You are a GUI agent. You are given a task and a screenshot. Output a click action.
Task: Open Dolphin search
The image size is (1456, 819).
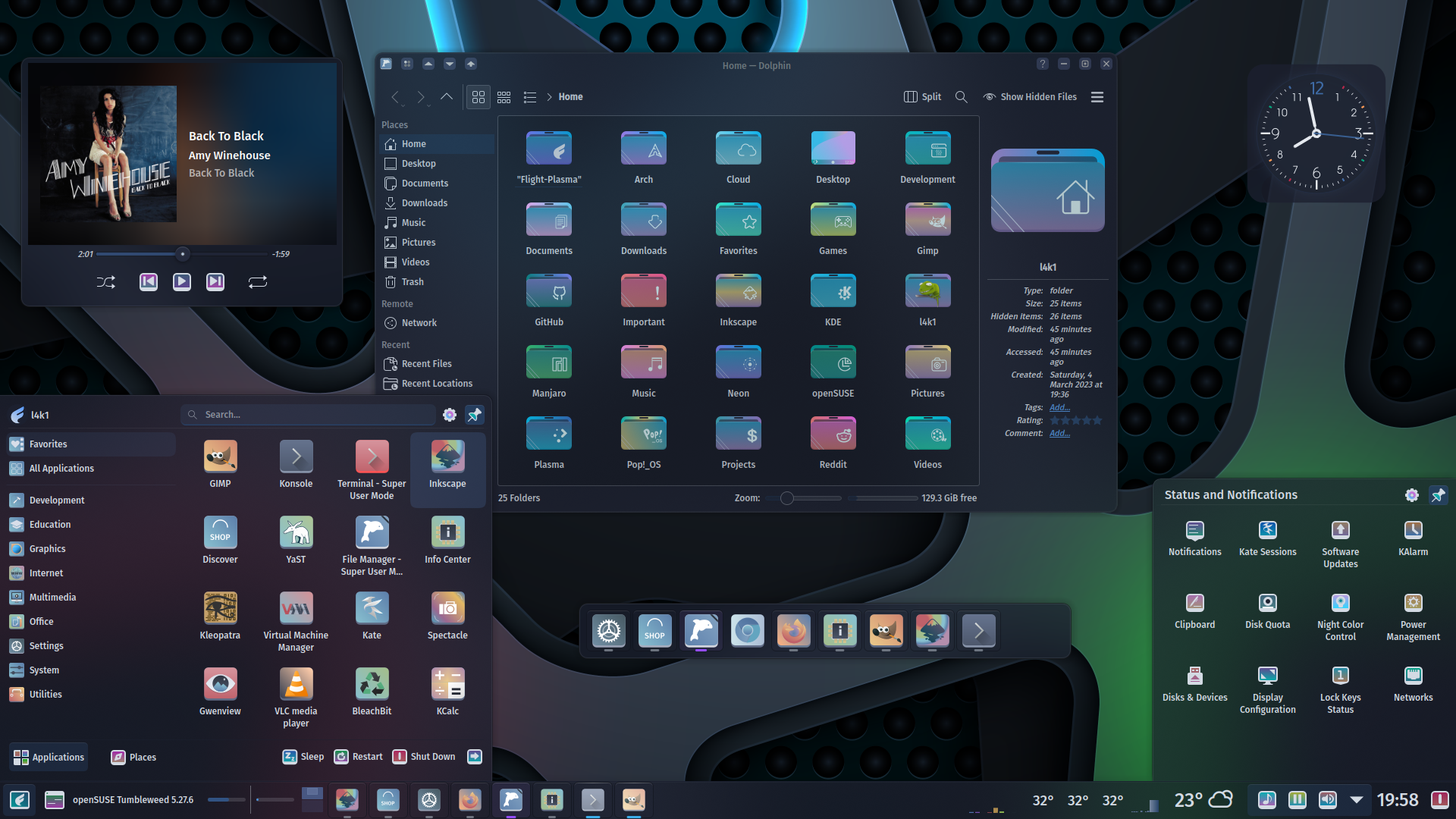[x=962, y=97]
